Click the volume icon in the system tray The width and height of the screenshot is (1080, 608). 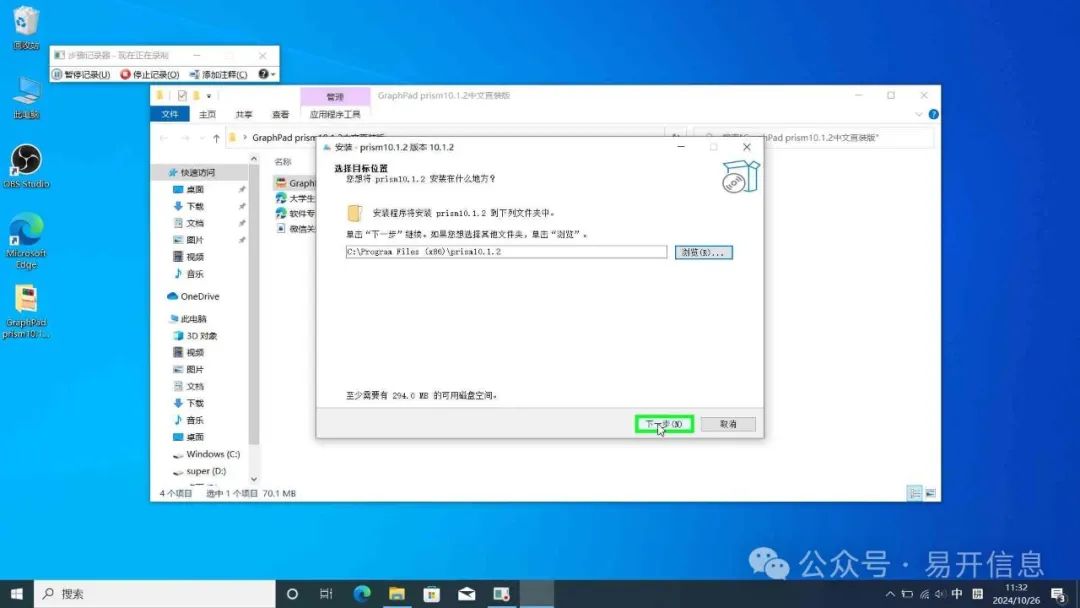[940, 594]
